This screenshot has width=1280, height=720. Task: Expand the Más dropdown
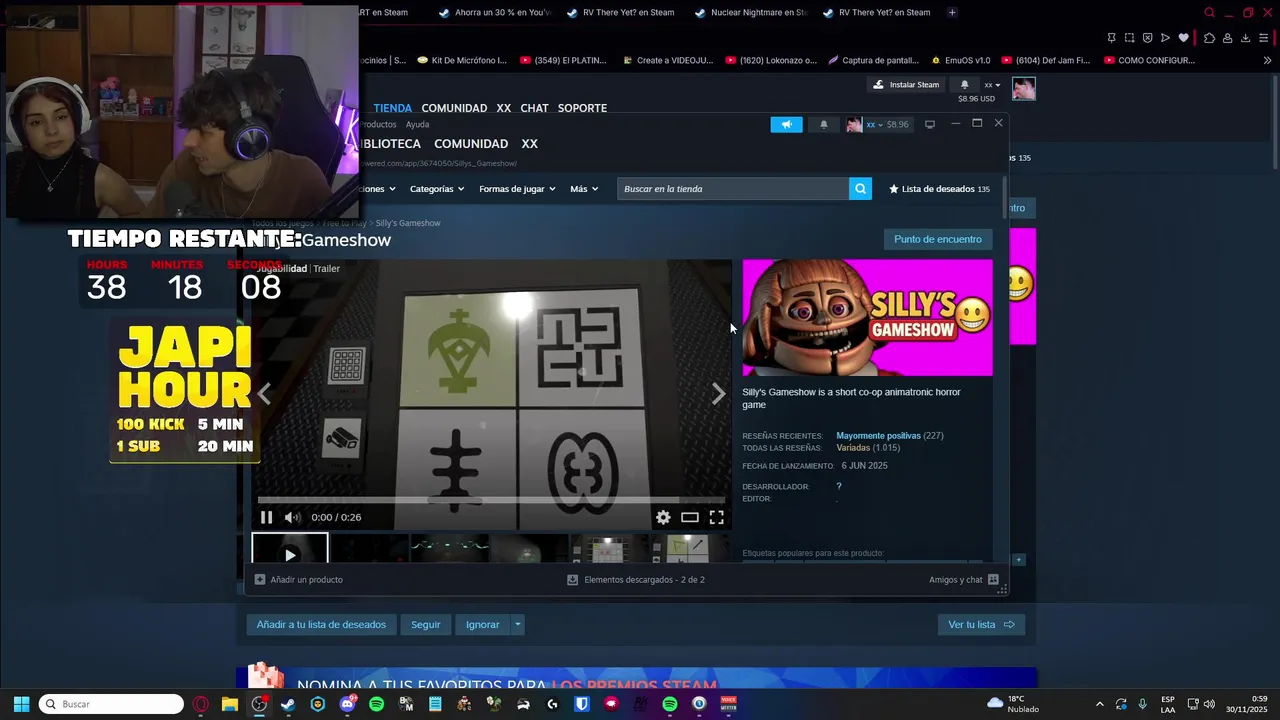(584, 189)
